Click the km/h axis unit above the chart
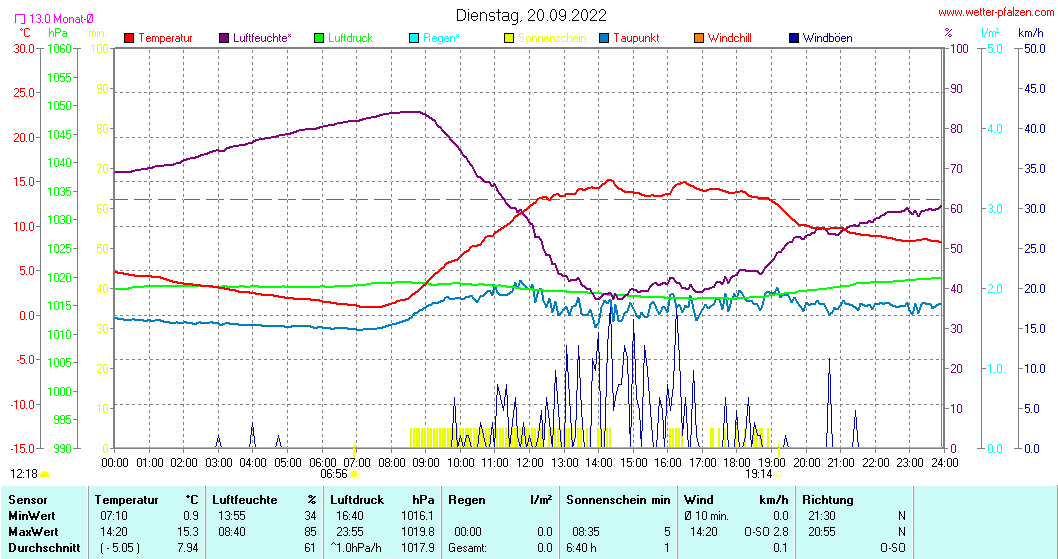The image size is (1058, 559). tap(1030, 32)
